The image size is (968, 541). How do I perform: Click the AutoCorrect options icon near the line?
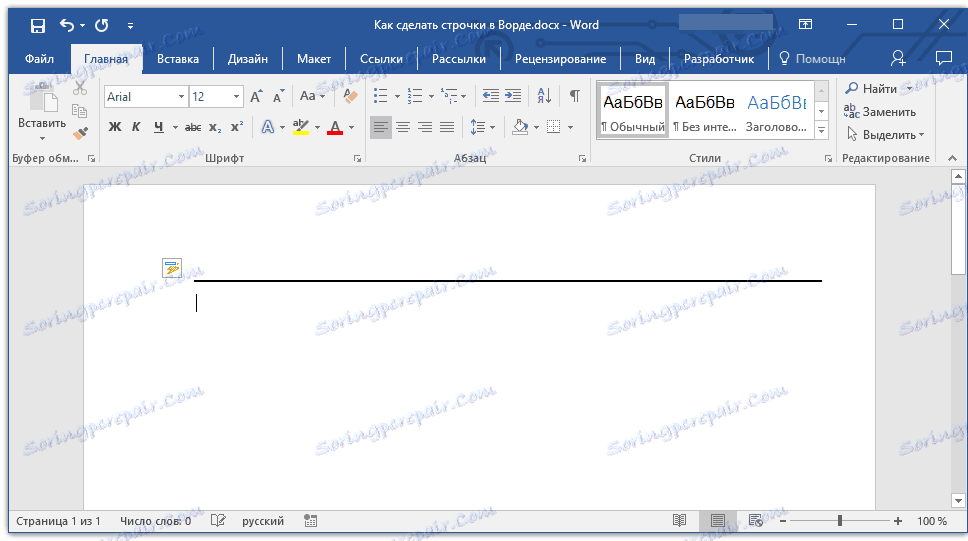point(172,268)
